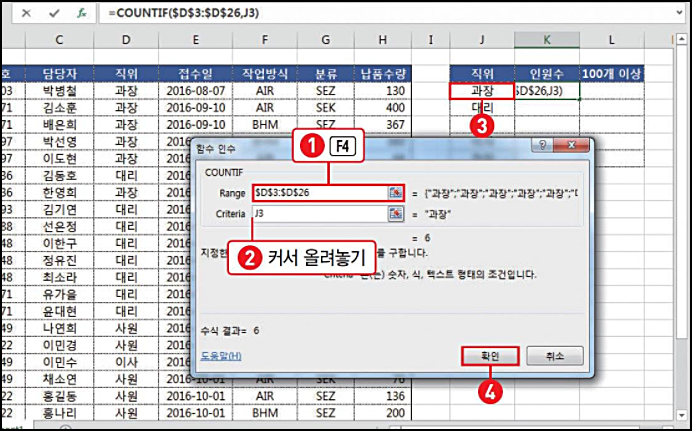
Task: Click the dialog help question mark button
Action: [x=542, y=145]
